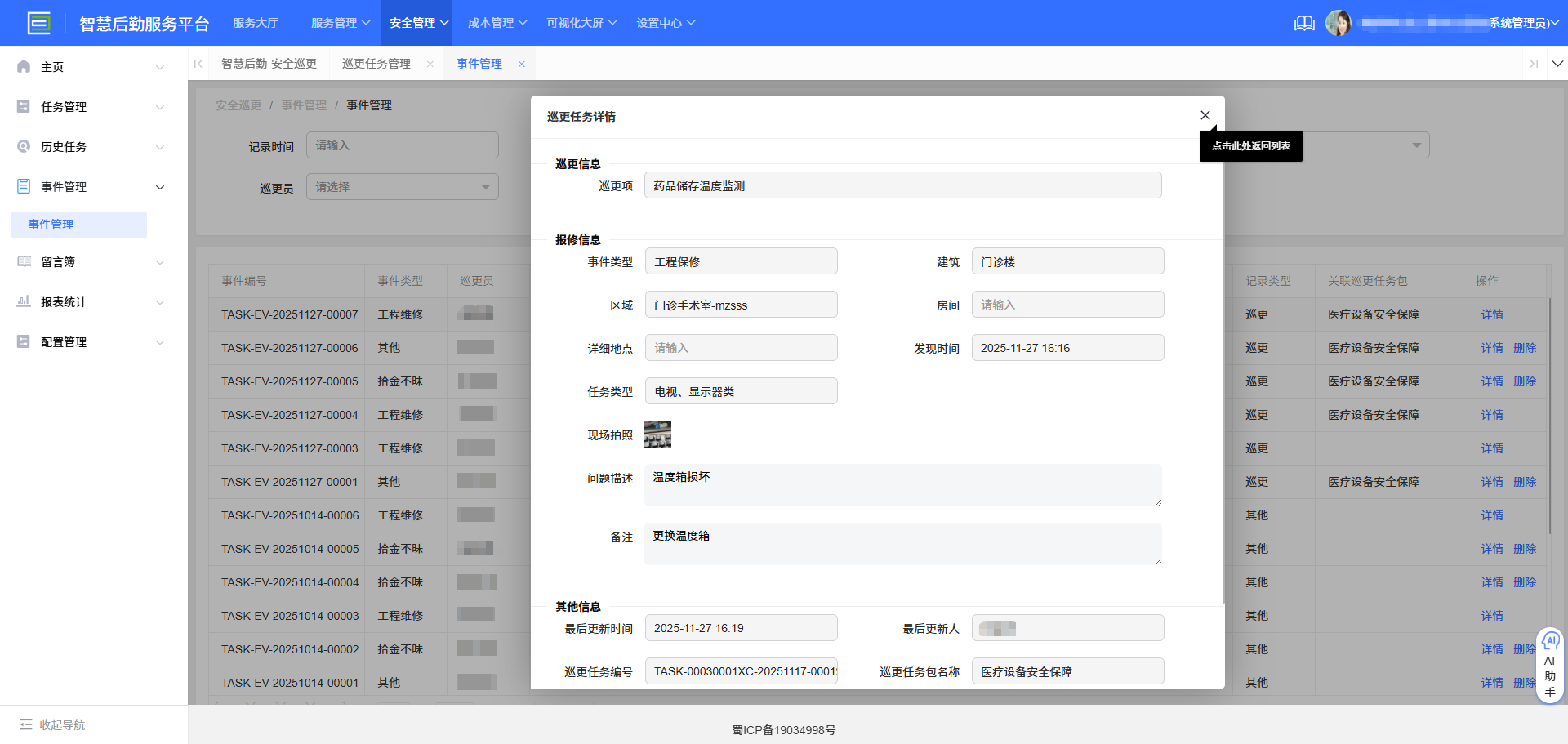Open the 主页 home icon in sidebar
Image resolution: width=1568 pixels, height=744 pixels.
23,66
